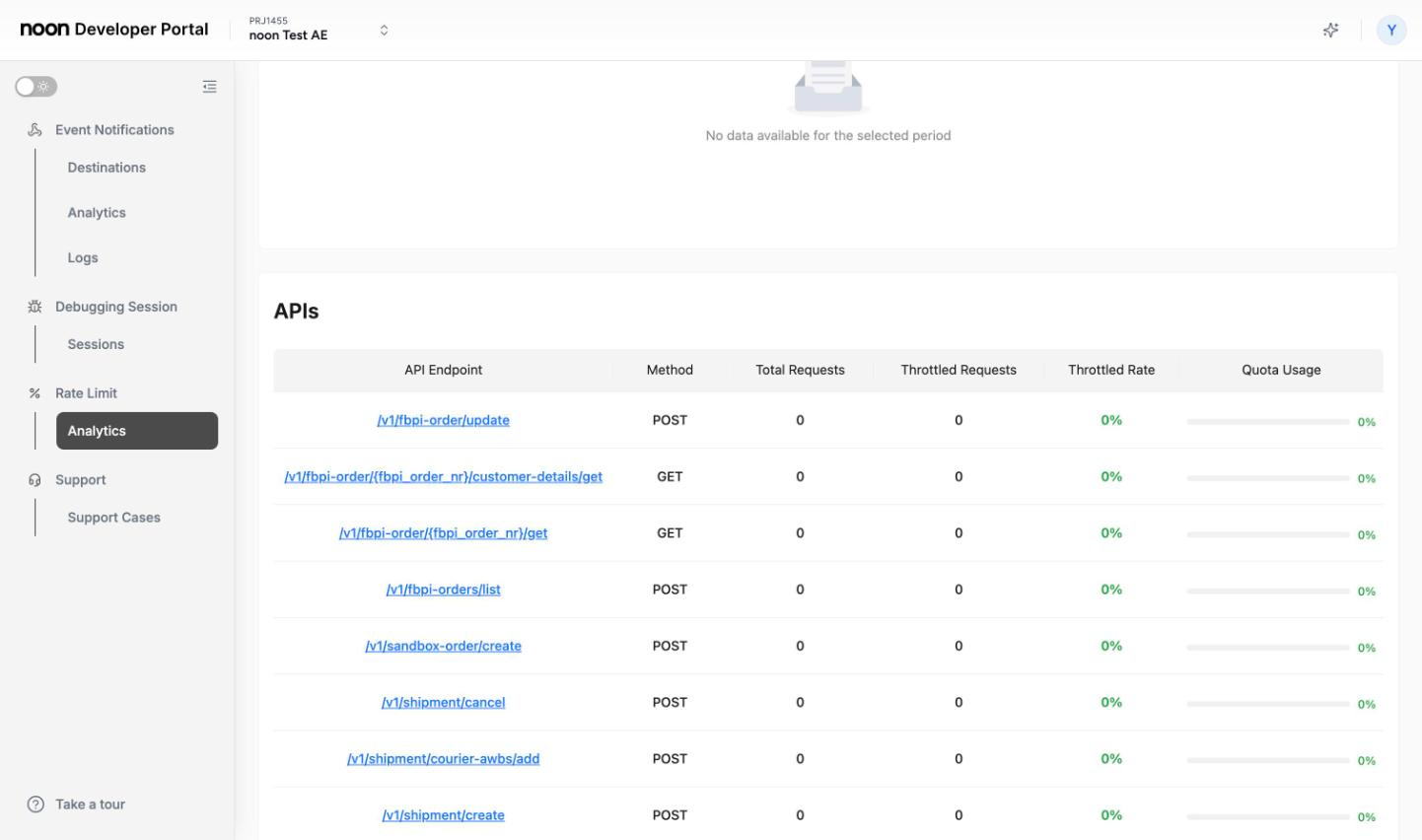The height and width of the screenshot is (840, 1422).
Task: Toggle the light/dark theme switch
Action: [36, 87]
